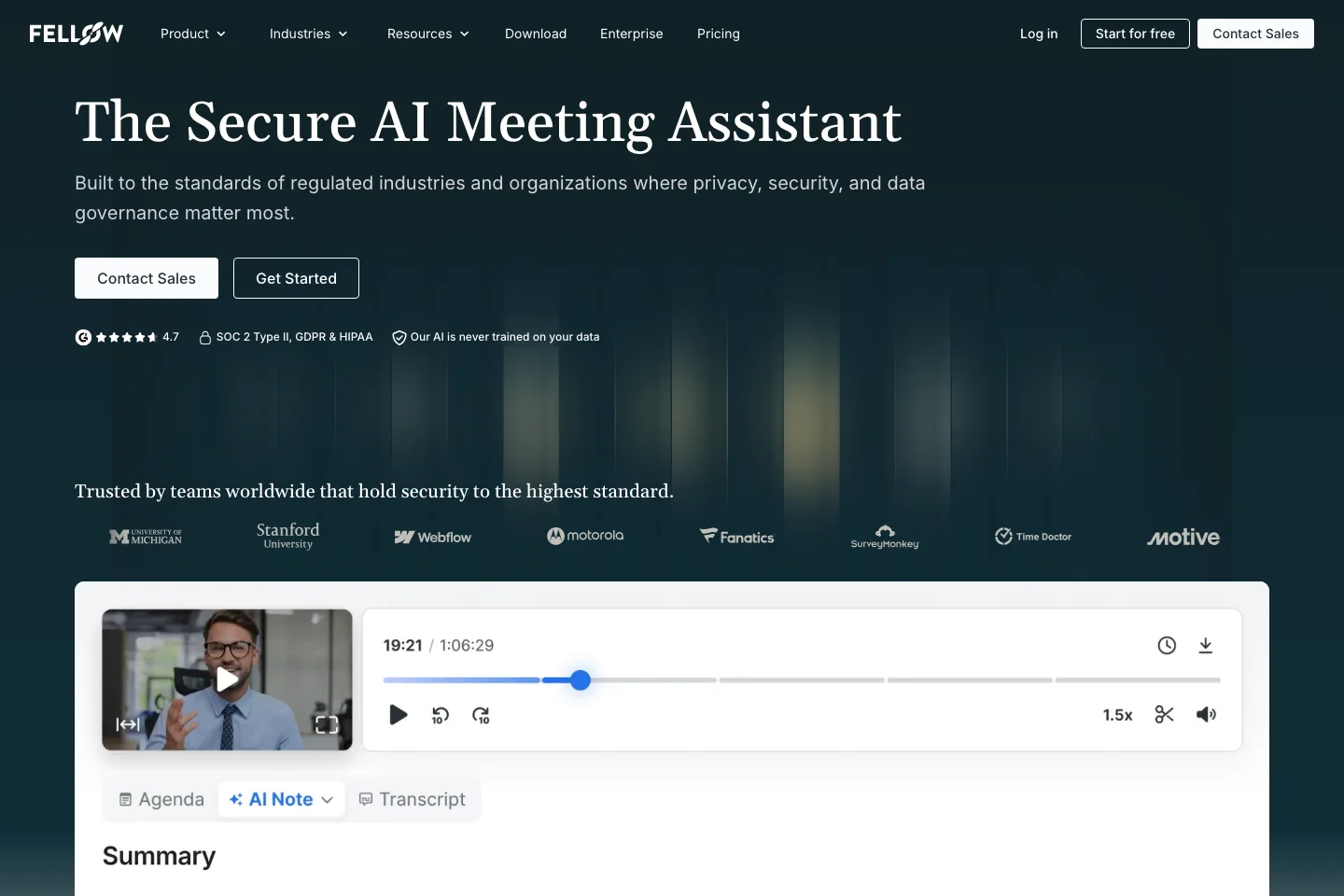Open the clock history icon
Screen dimensions: 1344x896
pos(1167,645)
